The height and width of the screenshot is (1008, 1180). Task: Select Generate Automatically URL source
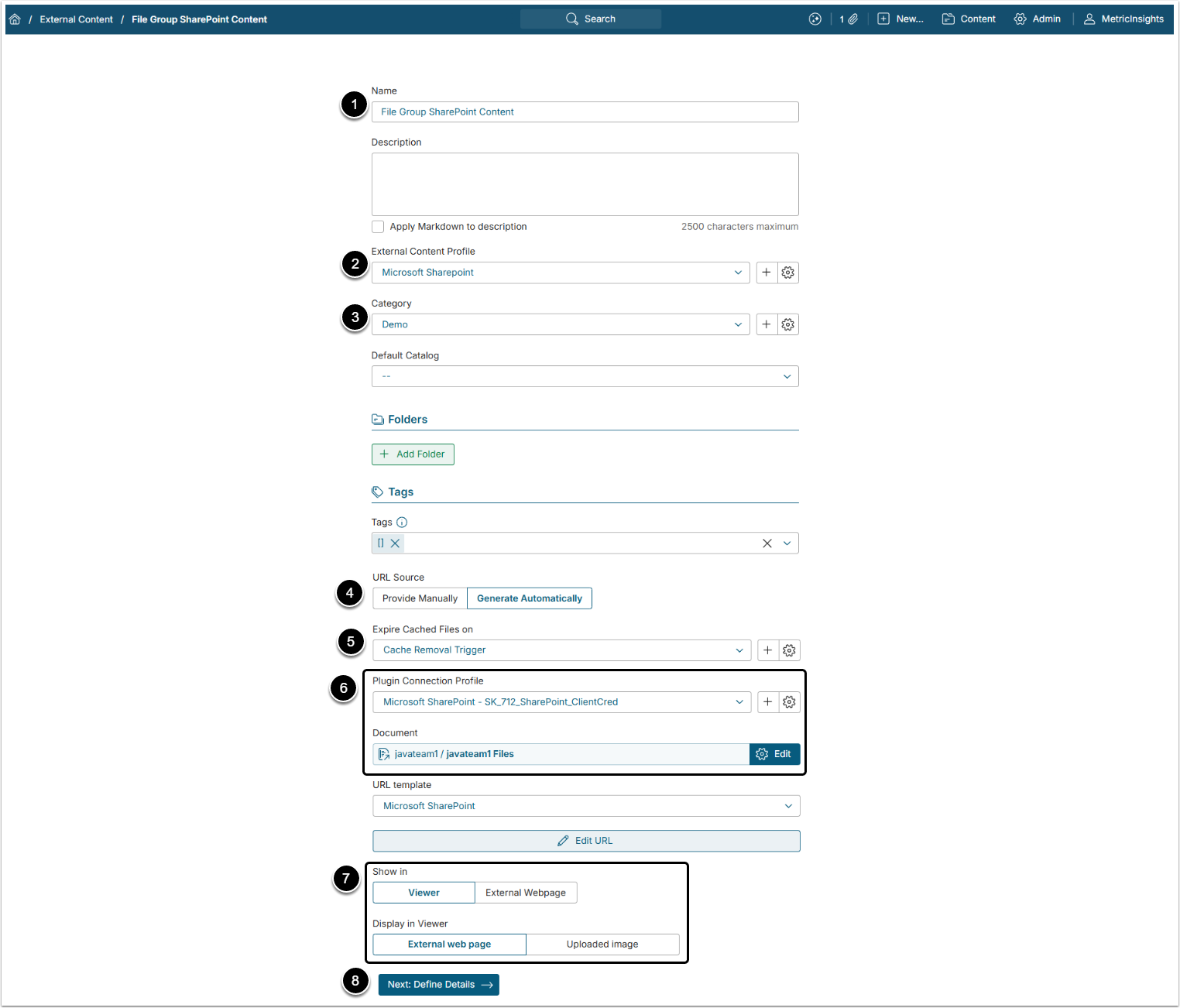point(530,598)
